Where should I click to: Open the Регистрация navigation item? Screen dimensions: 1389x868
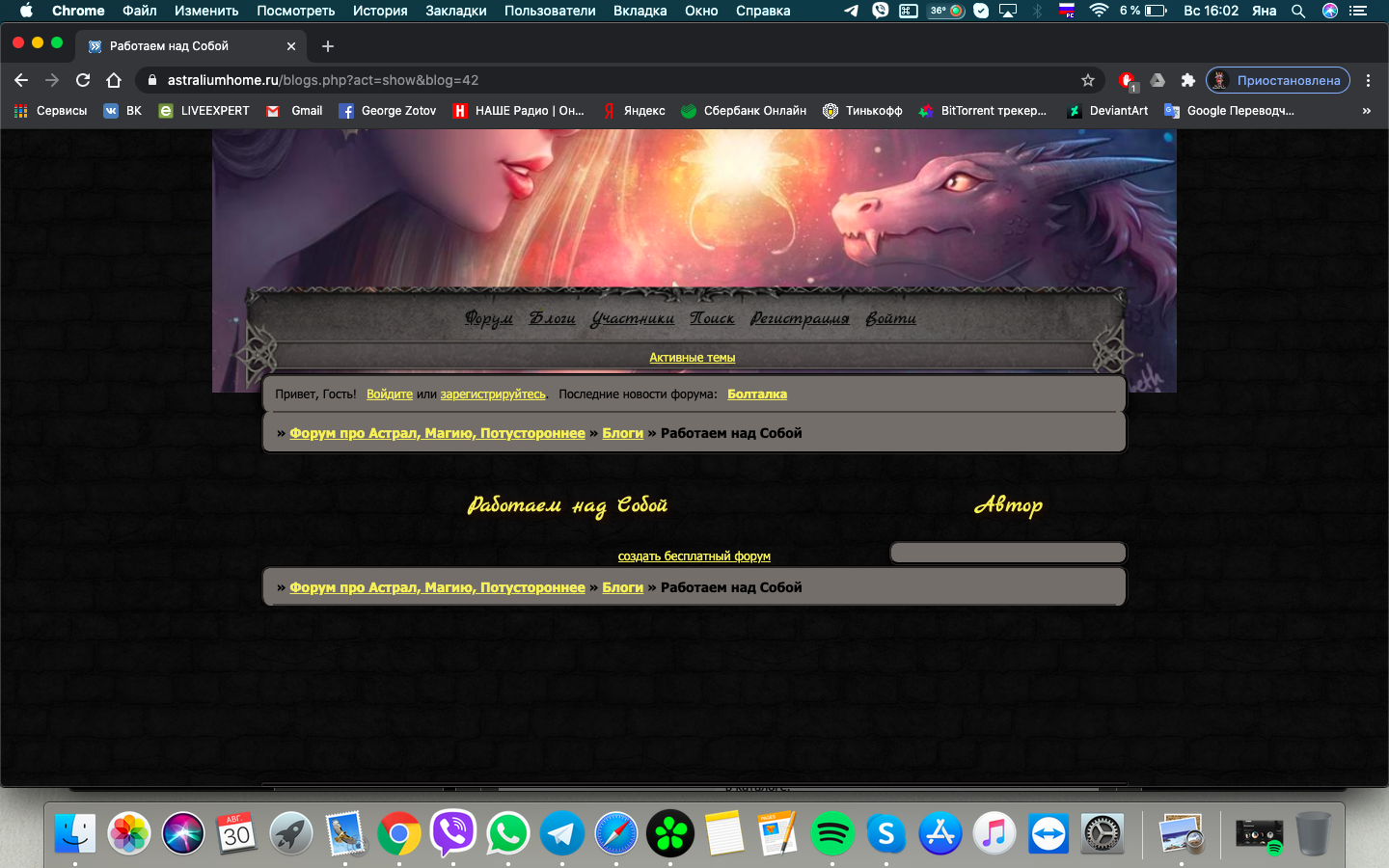point(800,318)
